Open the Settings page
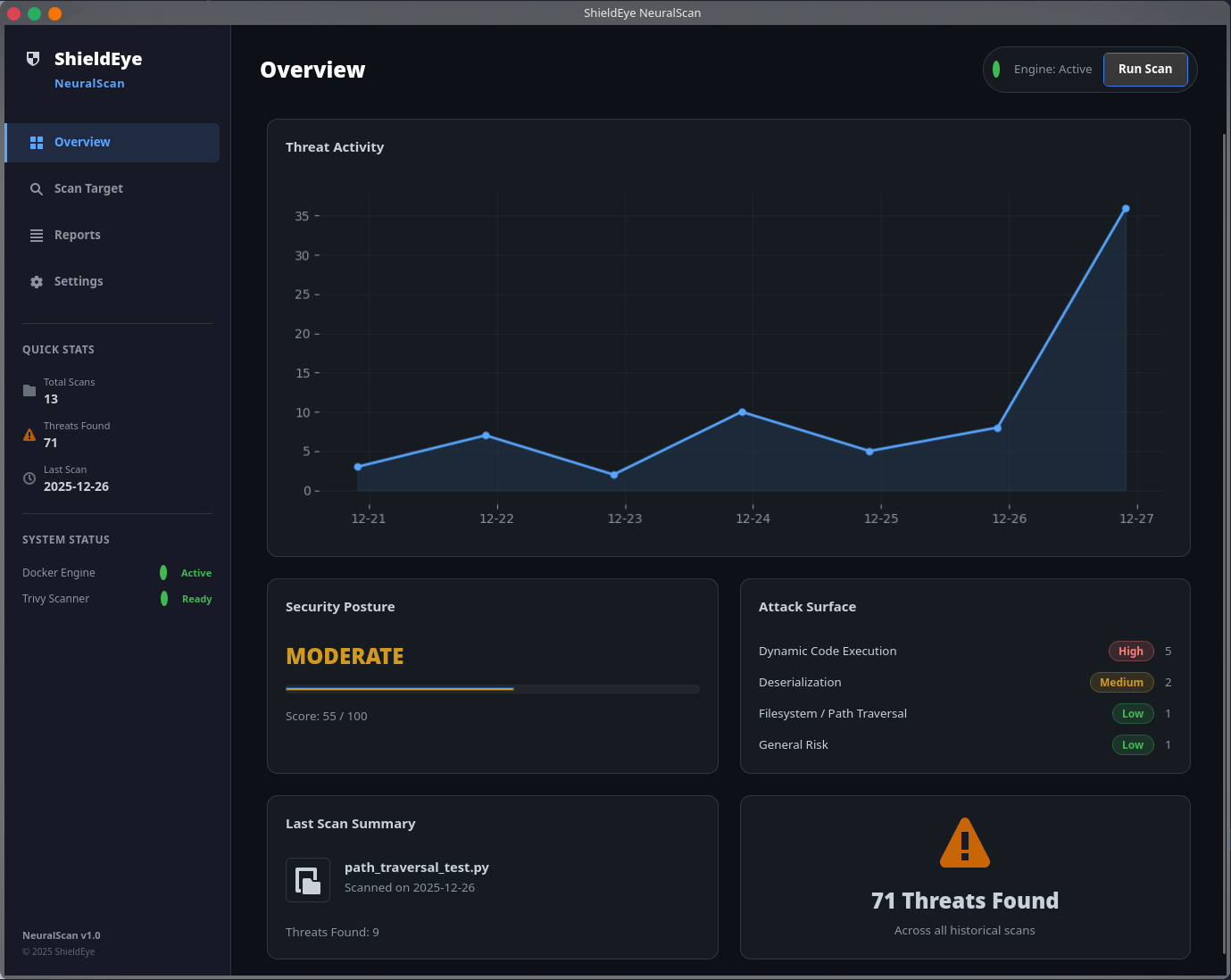 click(x=112, y=282)
